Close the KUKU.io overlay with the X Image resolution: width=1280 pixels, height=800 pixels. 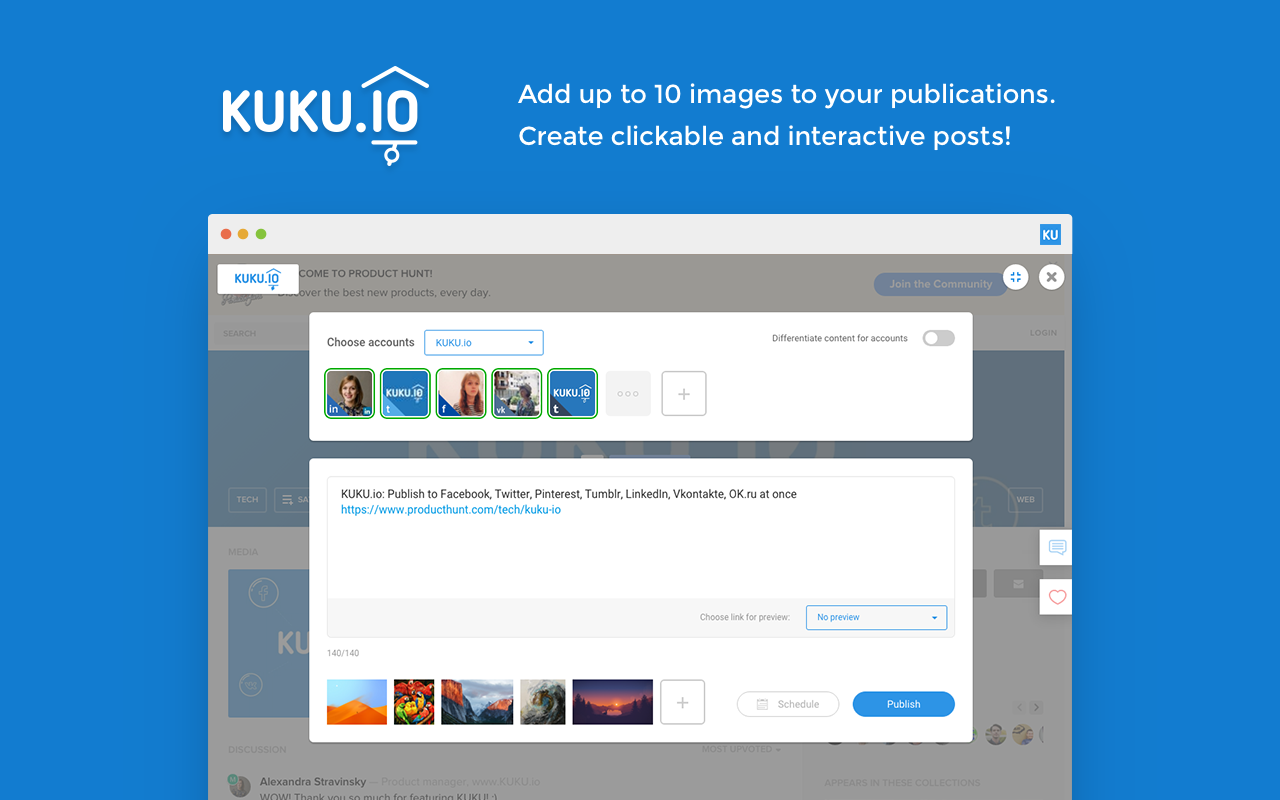[x=1051, y=277]
